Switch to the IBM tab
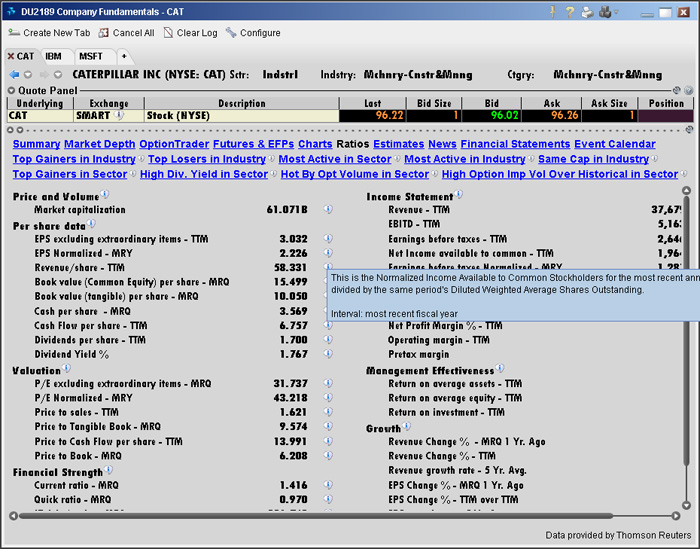The height and width of the screenshot is (549, 700). (53, 56)
